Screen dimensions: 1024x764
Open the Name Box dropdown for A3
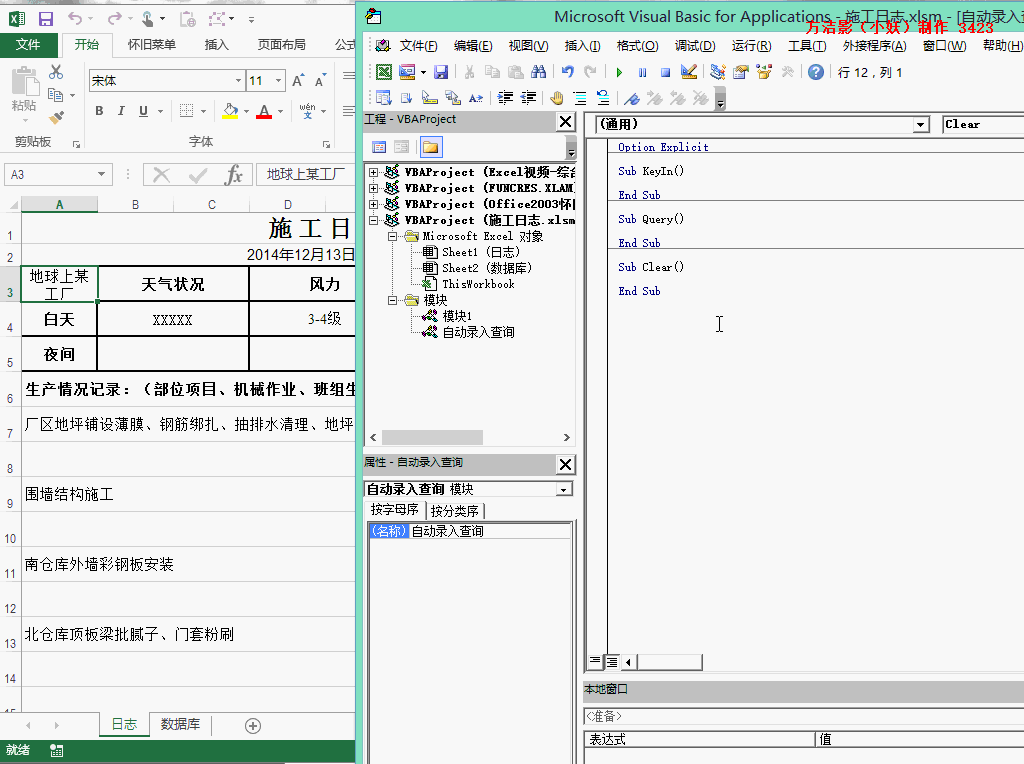[101, 174]
